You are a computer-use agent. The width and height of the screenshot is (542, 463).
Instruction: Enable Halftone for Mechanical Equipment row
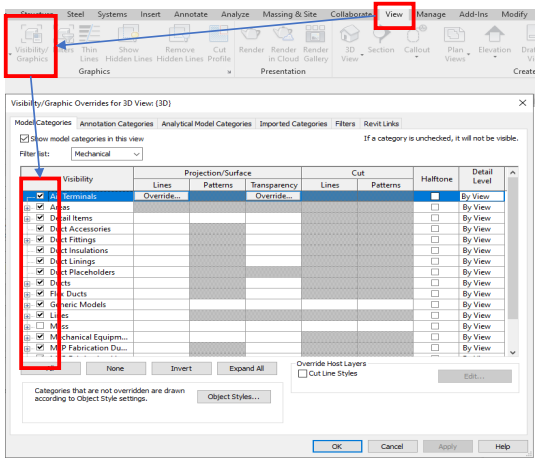pos(435,336)
